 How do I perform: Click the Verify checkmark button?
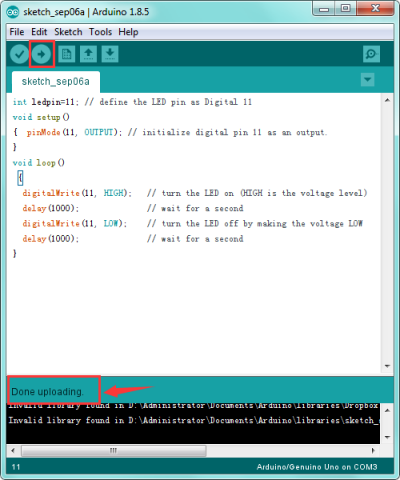(x=19, y=54)
